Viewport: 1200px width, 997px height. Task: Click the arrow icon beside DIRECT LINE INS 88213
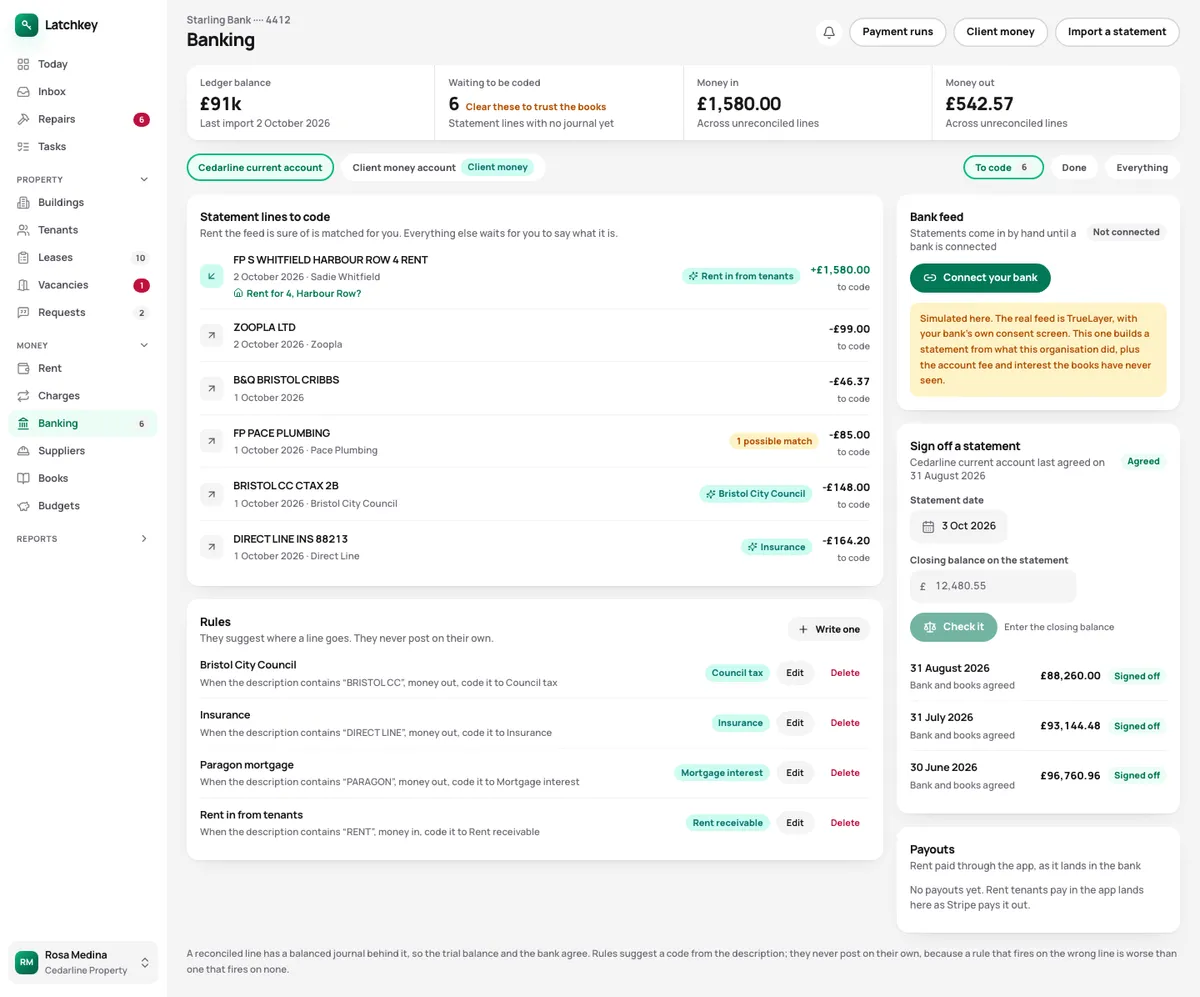pos(212,547)
